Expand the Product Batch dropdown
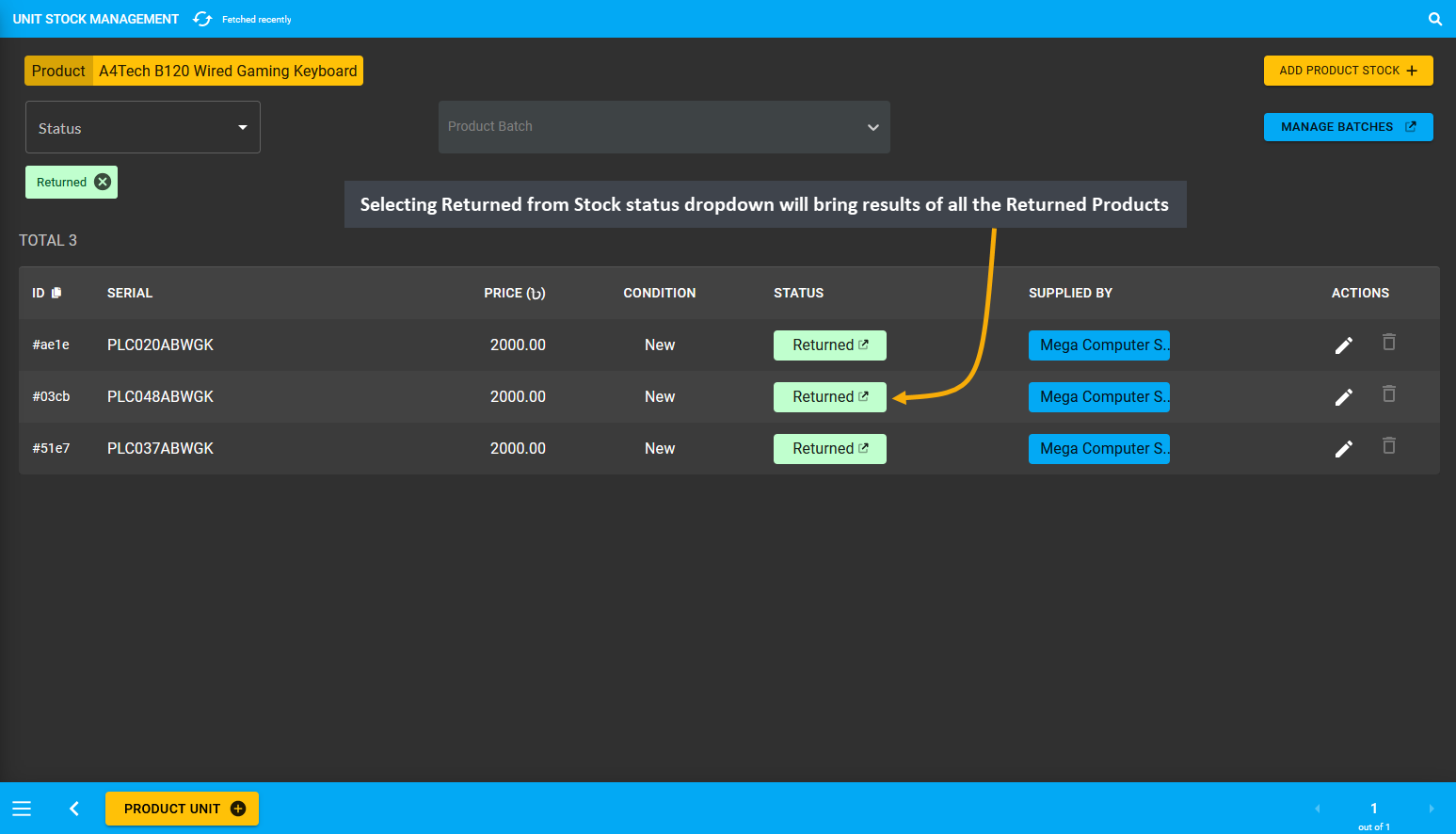1456x834 pixels. click(664, 127)
